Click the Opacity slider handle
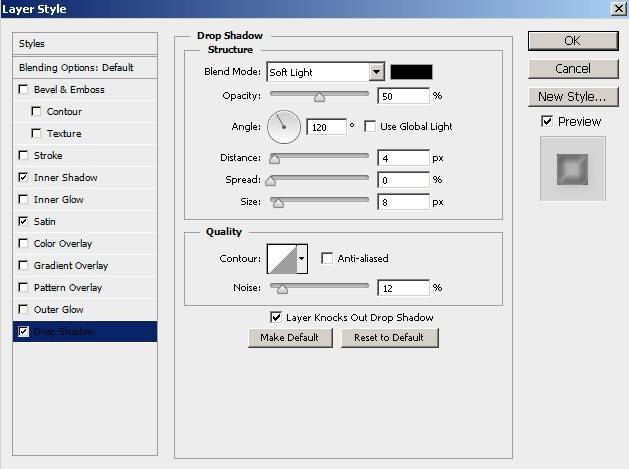This screenshot has height=469, width=629. (319, 97)
